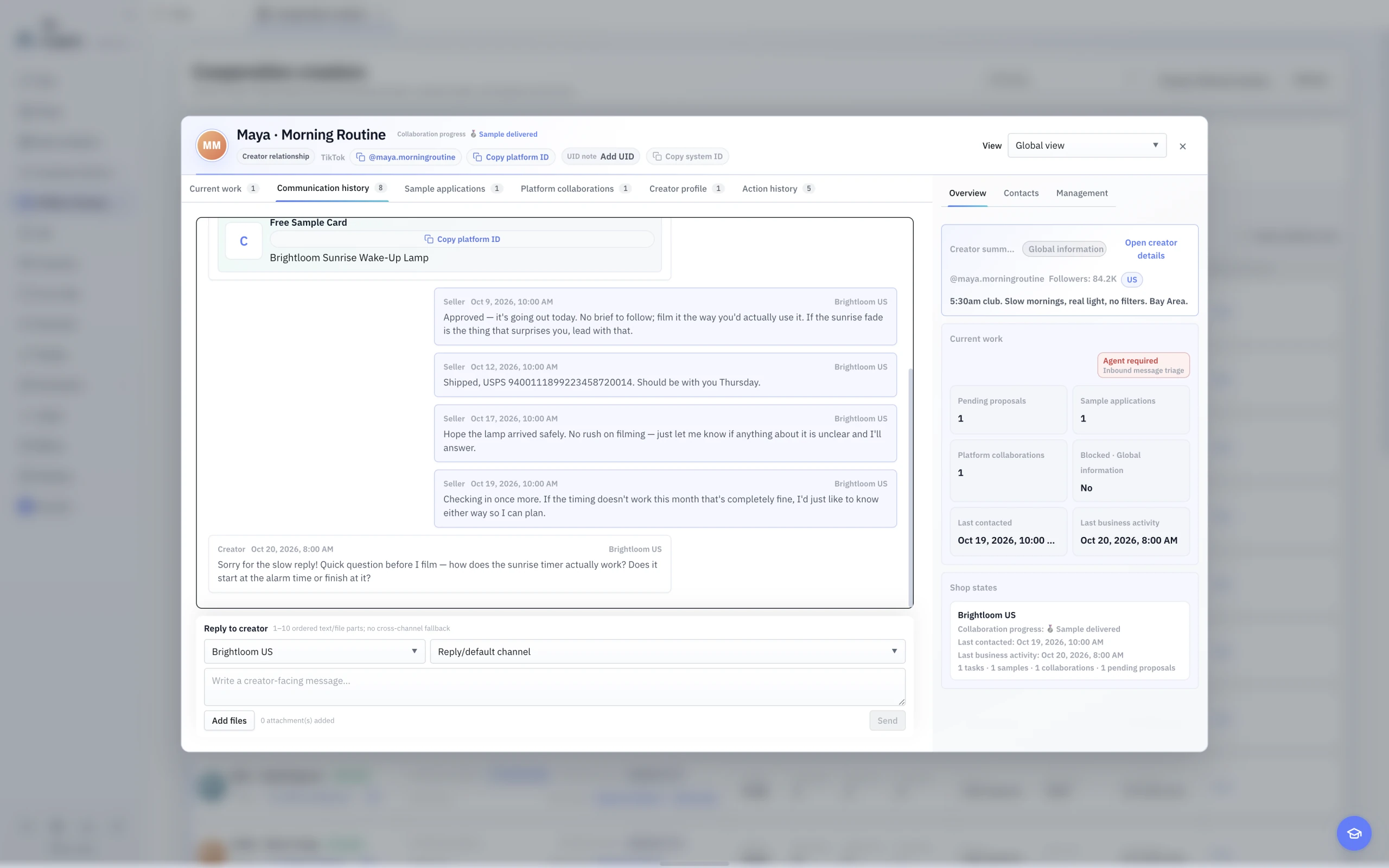Open Brightloom US shop dropdown

pos(315,652)
